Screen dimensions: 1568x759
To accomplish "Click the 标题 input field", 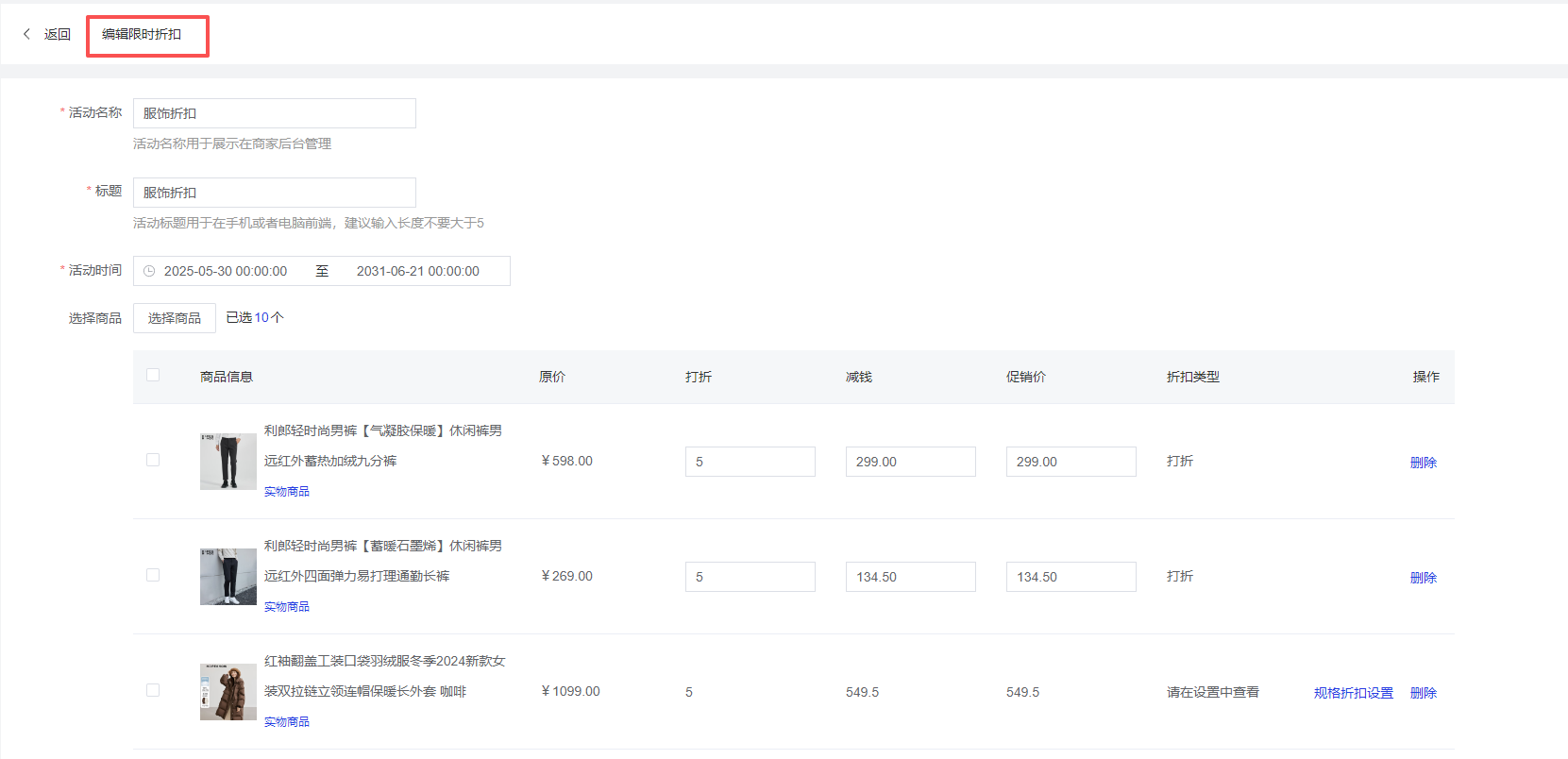I will (274, 193).
